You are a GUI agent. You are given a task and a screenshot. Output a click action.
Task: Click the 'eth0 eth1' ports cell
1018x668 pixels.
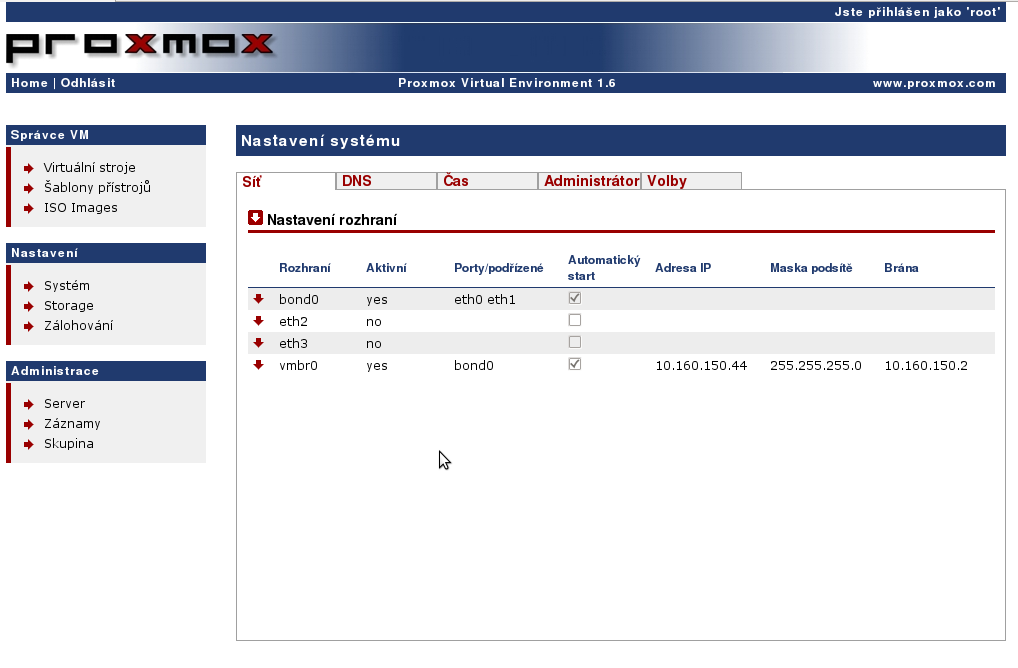click(x=484, y=299)
